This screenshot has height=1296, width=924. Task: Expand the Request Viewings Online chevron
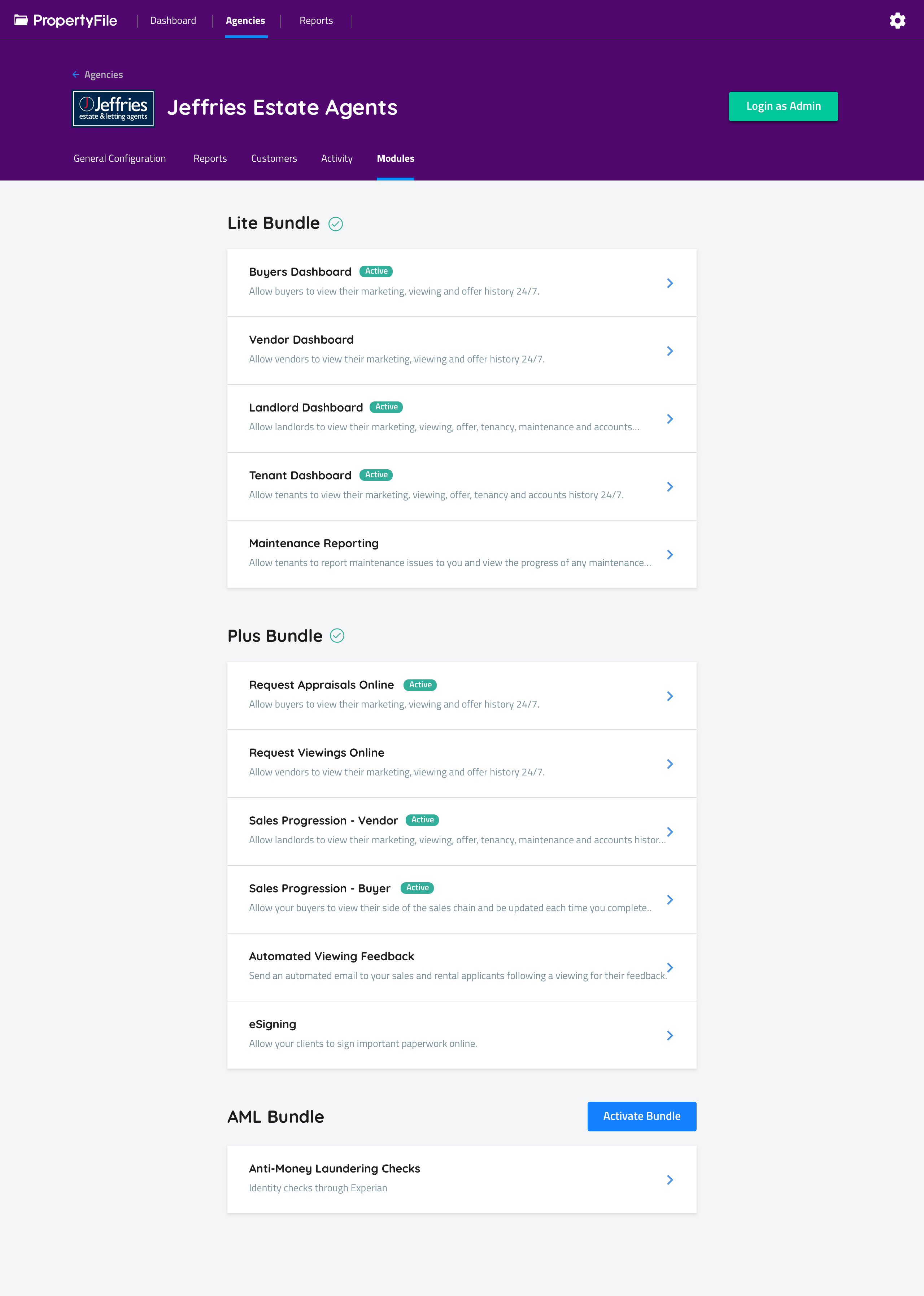coord(670,764)
